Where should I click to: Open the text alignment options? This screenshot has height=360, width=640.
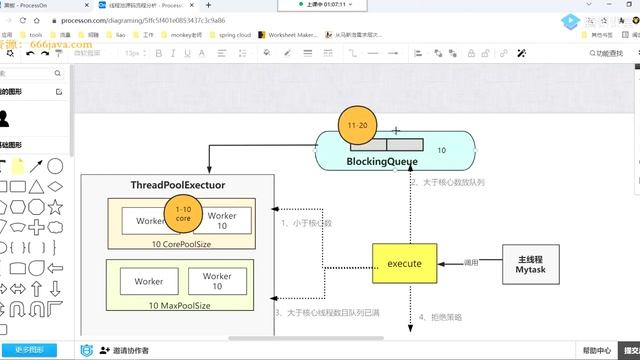pyautogui.click(x=222, y=53)
